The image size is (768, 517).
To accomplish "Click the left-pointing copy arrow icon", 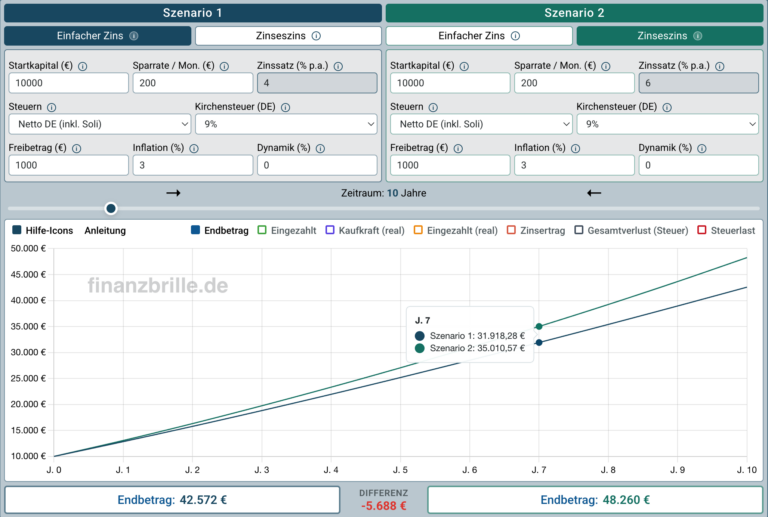I will [594, 193].
